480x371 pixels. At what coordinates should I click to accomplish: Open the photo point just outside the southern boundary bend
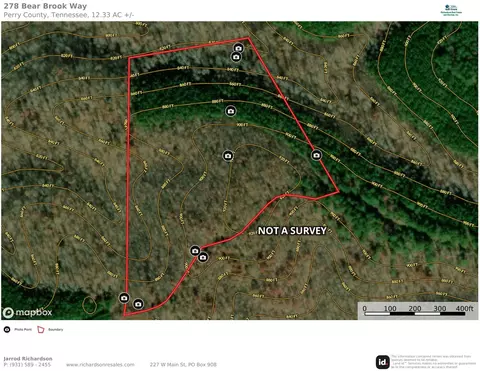point(203,257)
